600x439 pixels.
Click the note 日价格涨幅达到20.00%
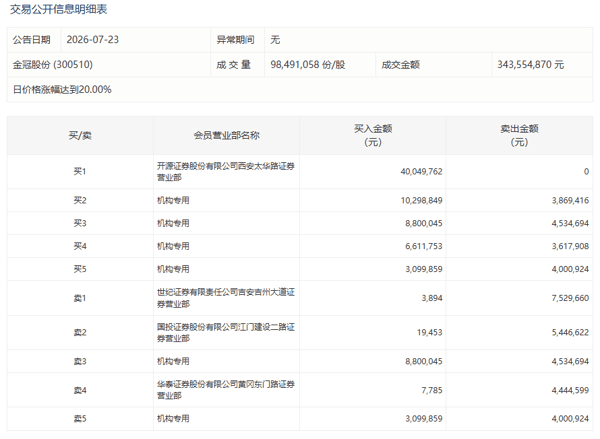tap(62, 90)
